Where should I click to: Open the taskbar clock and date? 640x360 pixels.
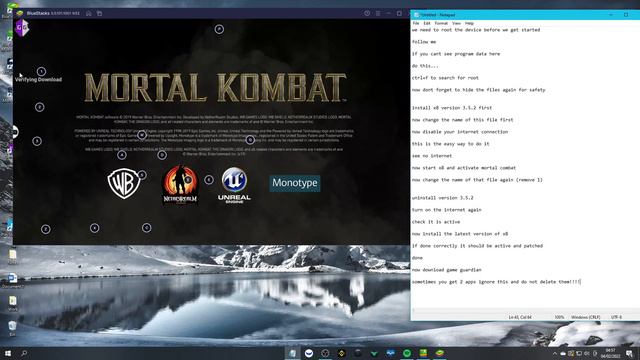[610, 353]
